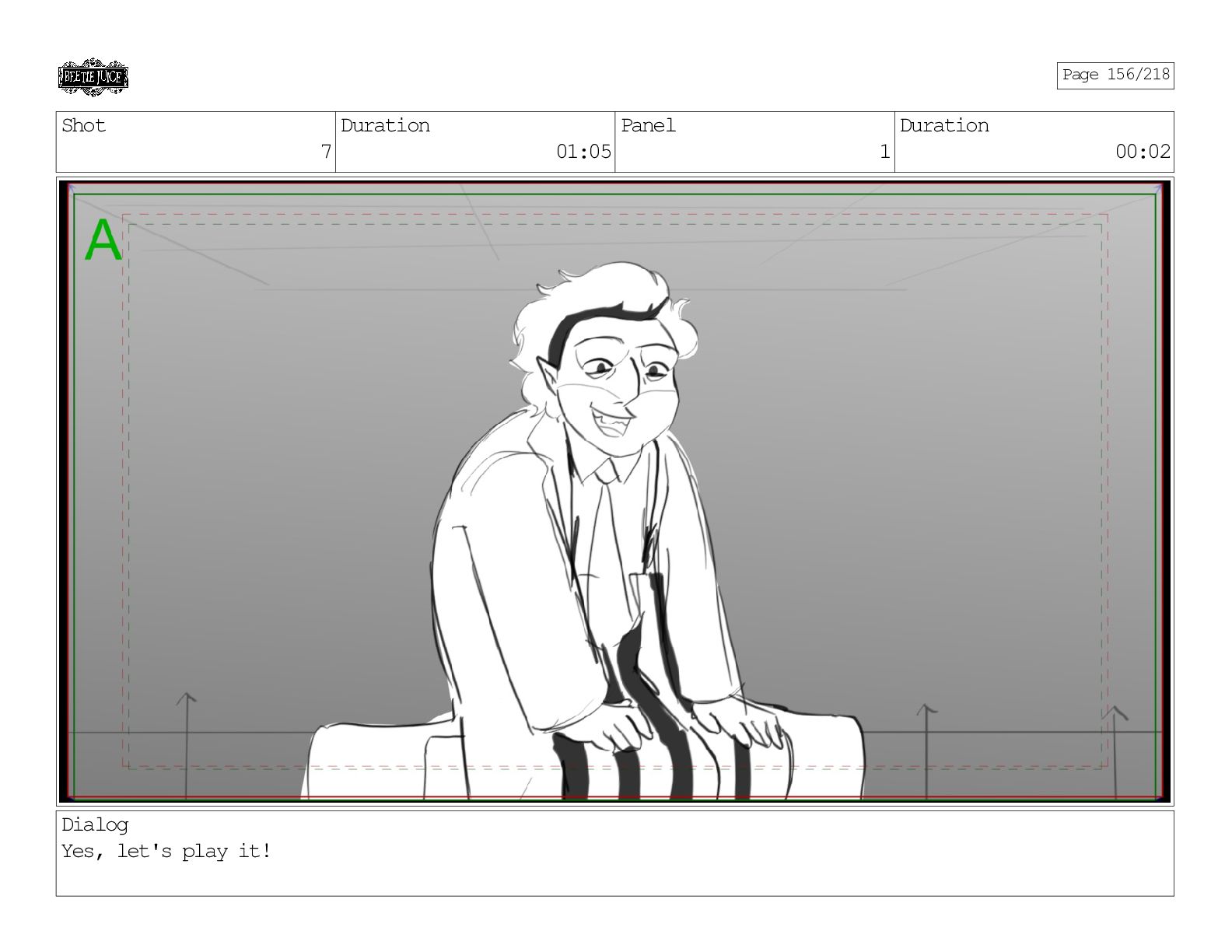Click the dialog text "Yes, let's play it!"
Screen dimensions: 1232x952
click(x=166, y=851)
